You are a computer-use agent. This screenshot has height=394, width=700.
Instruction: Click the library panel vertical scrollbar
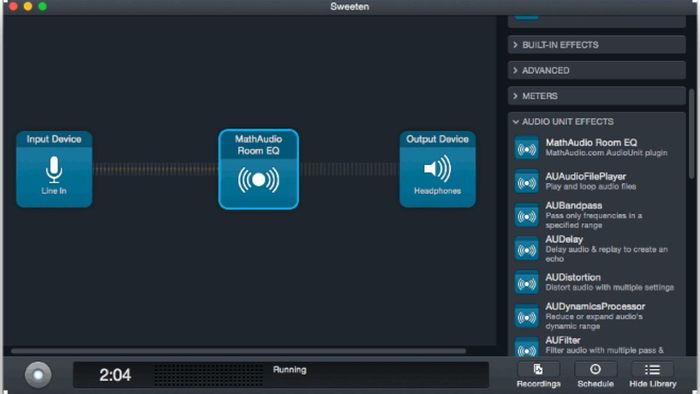click(x=692, y=134)
